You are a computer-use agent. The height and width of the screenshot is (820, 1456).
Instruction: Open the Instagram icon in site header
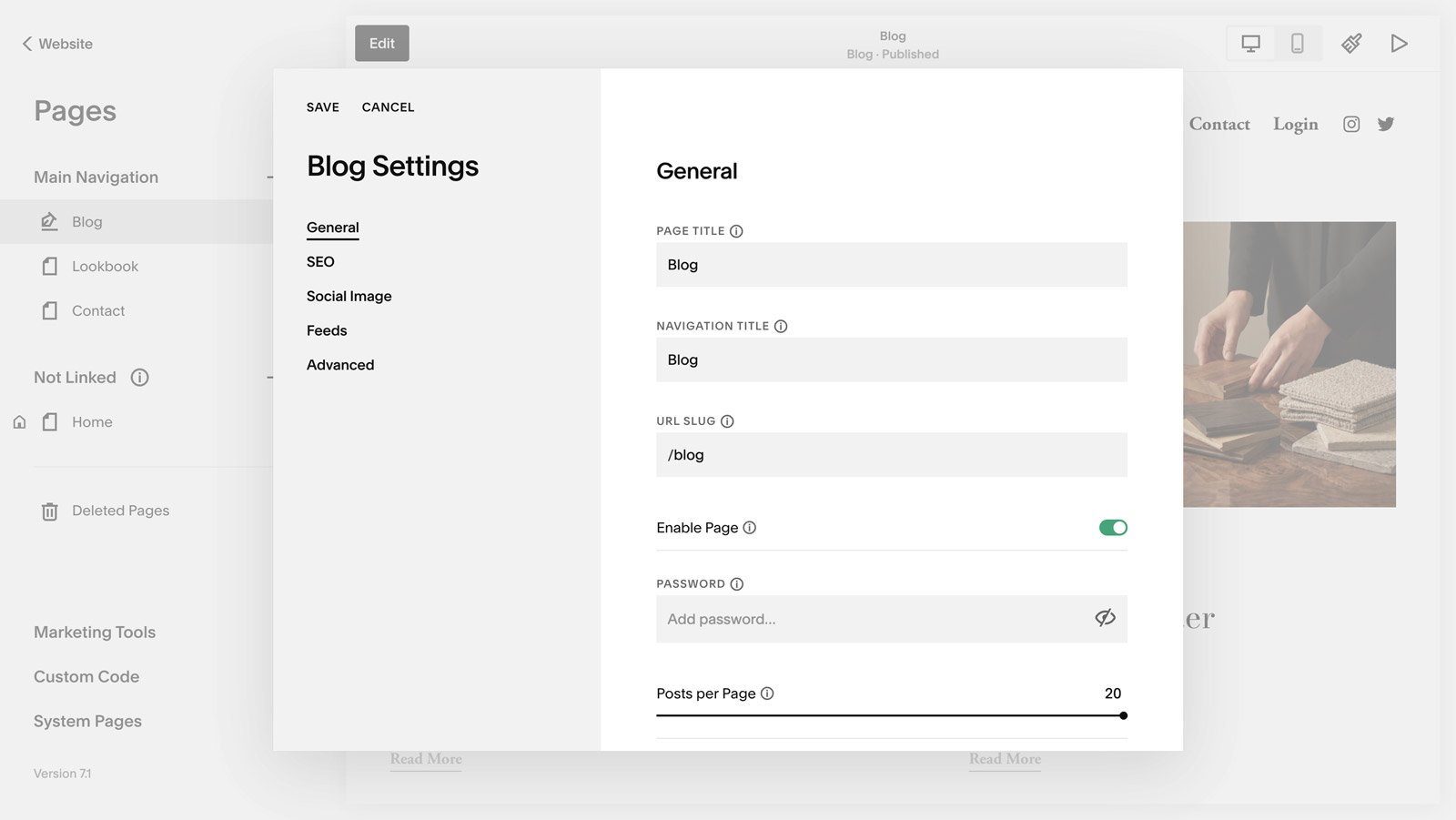tap(1351, 124)
